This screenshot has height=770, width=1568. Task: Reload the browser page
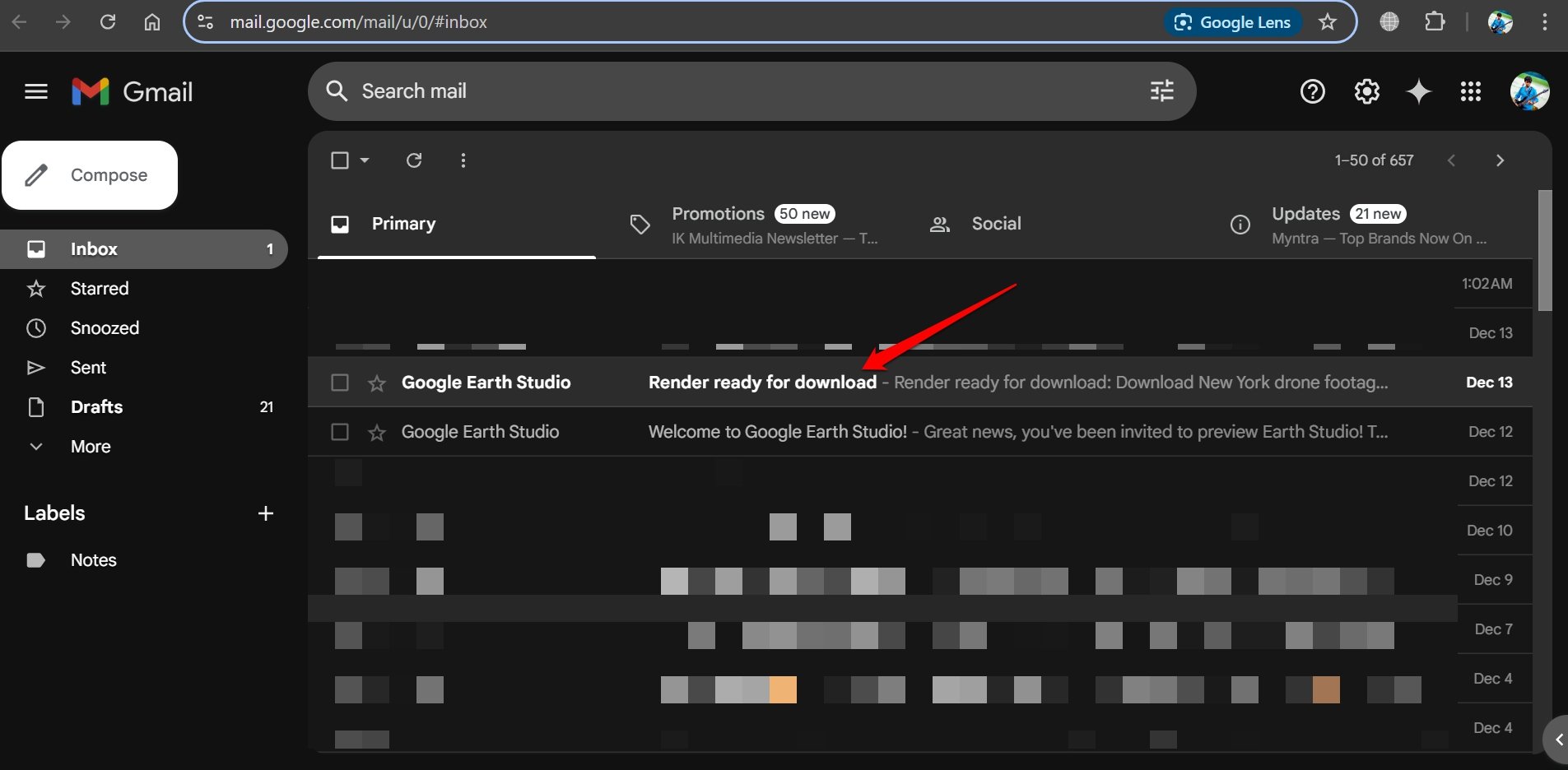108,22
